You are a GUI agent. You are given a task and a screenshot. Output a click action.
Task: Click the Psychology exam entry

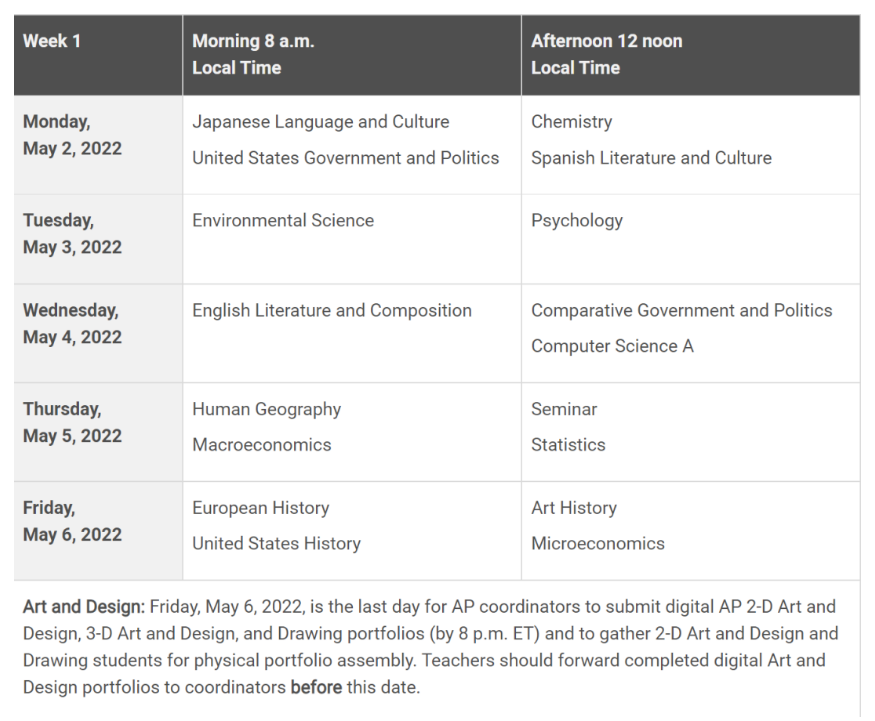(x=576, y=221)
